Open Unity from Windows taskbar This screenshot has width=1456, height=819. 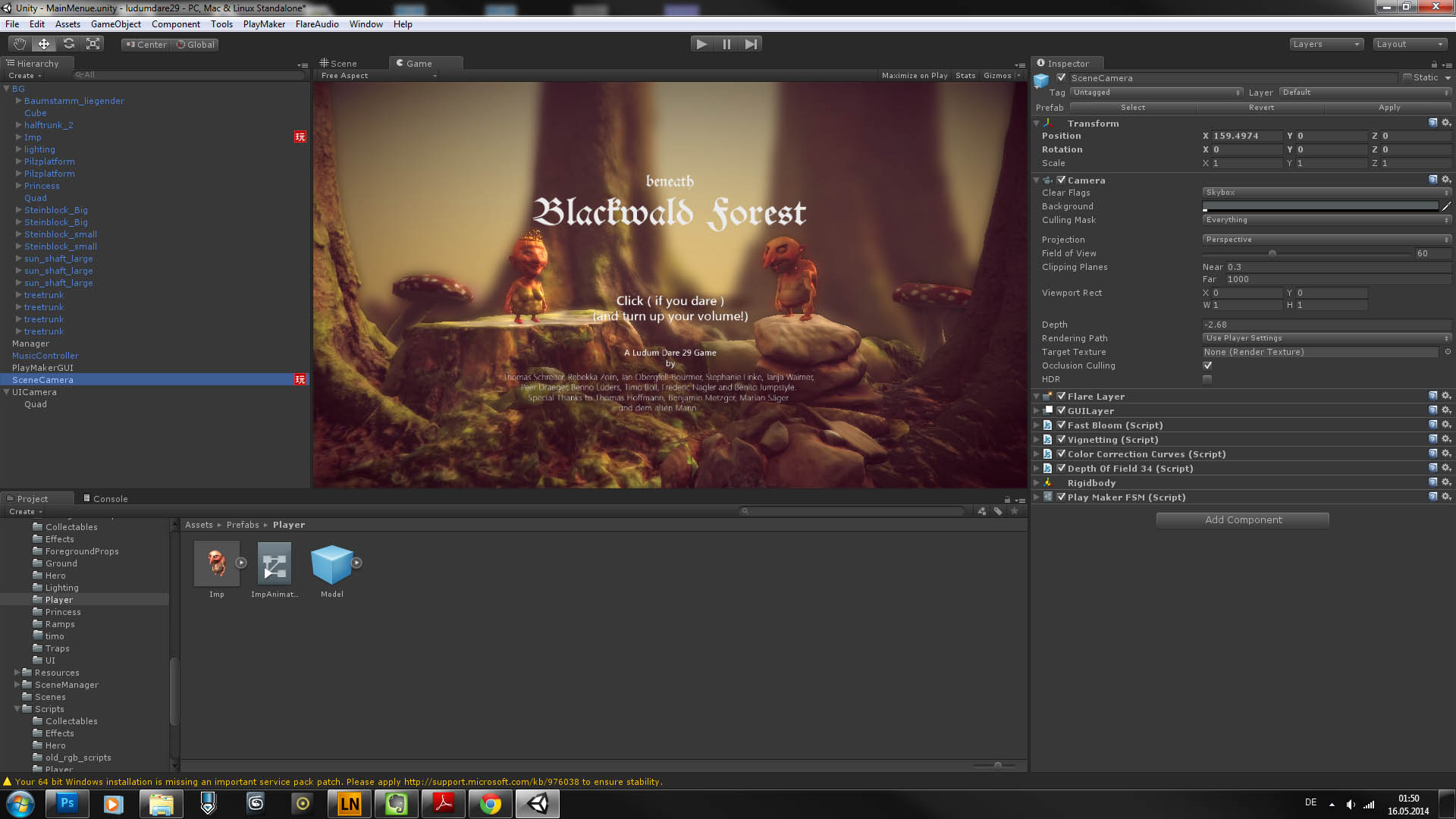[538, 804]
